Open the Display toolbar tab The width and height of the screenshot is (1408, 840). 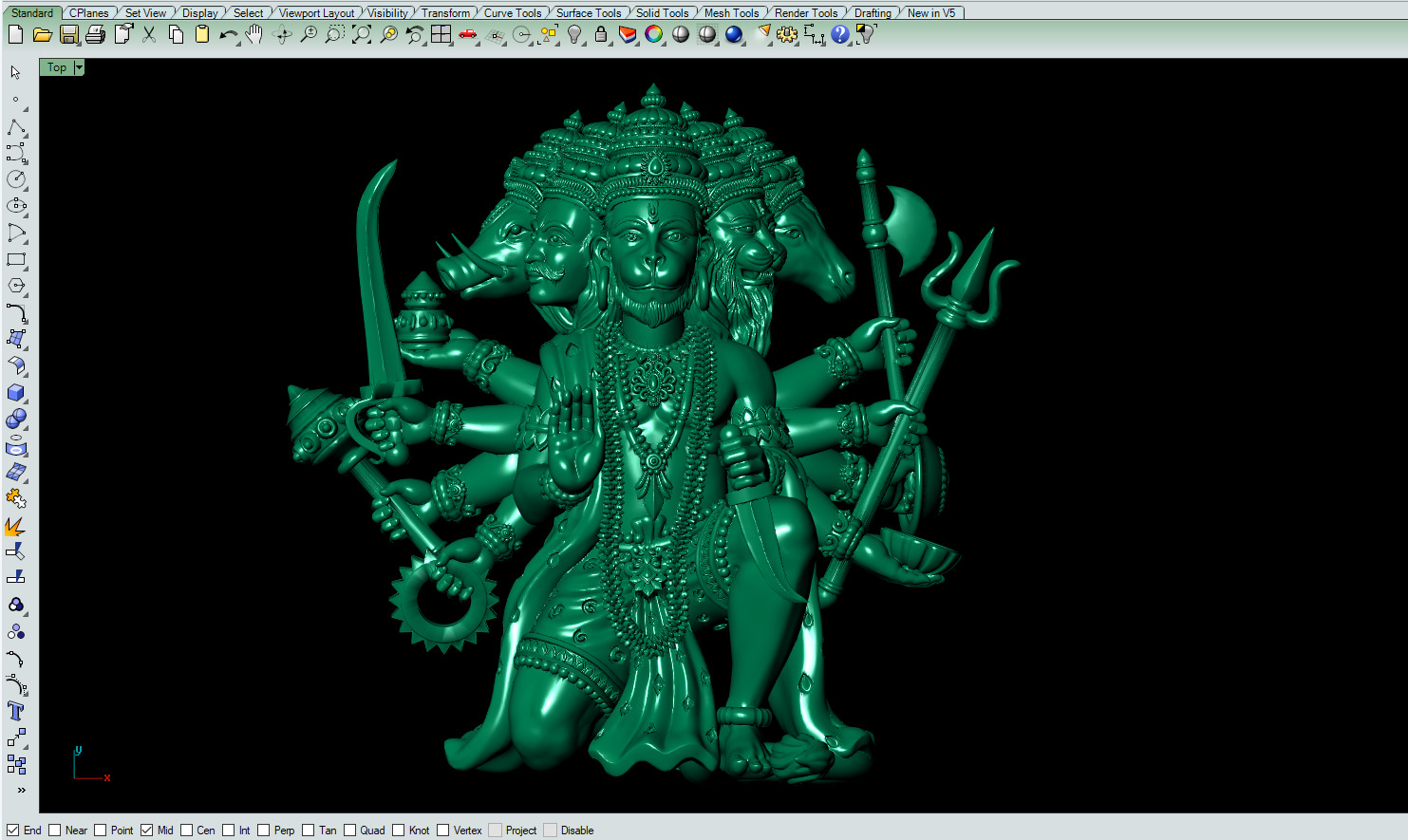tap(199, 12)
